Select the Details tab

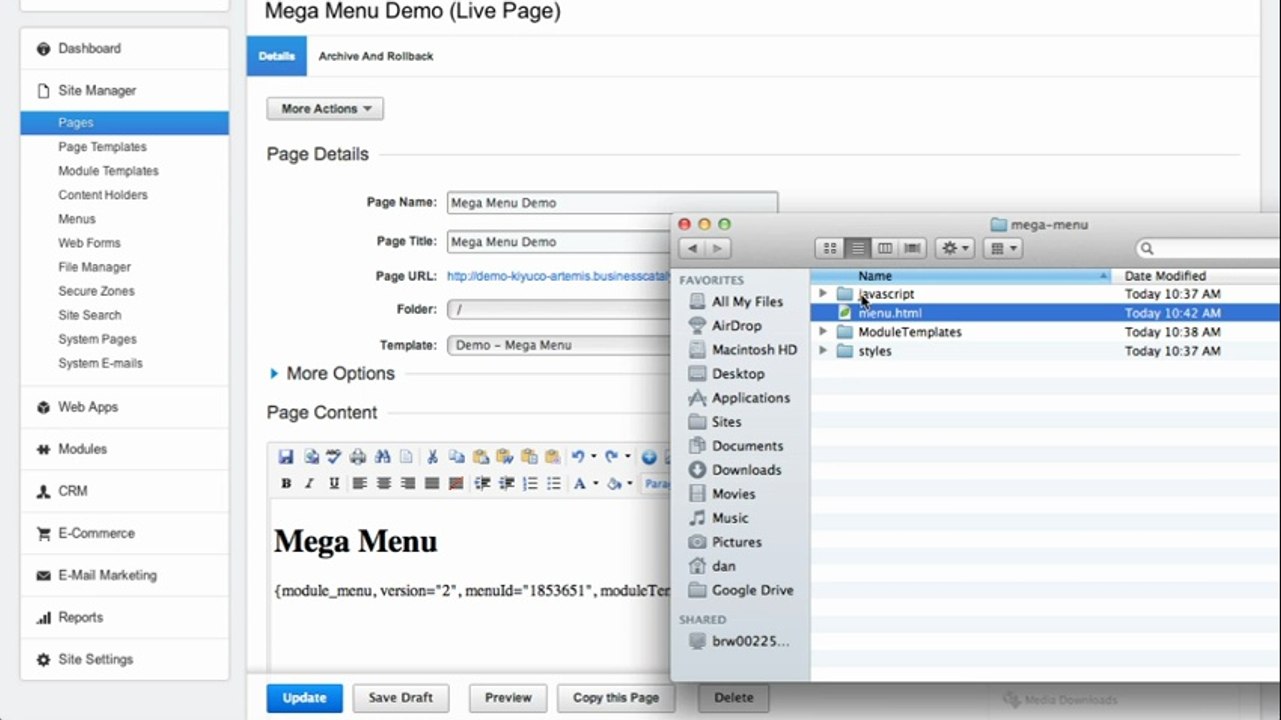tap(277, 57)
